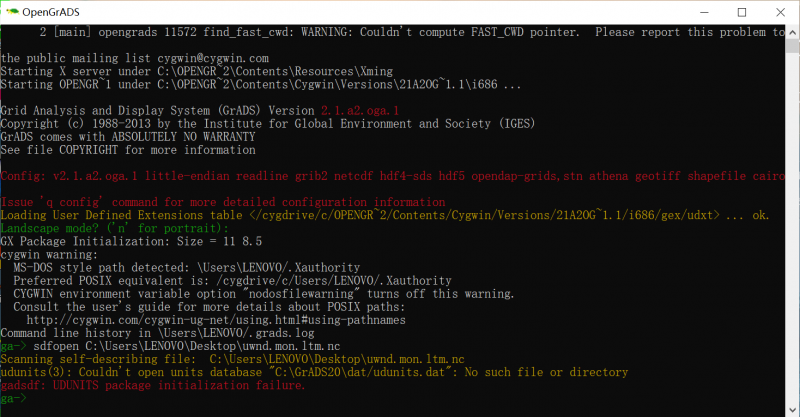Viewport: 800px width, 417px height.
Task: Click the vertical scrollbar thumb
Action: pyautogui.click(x=792, y=46)
